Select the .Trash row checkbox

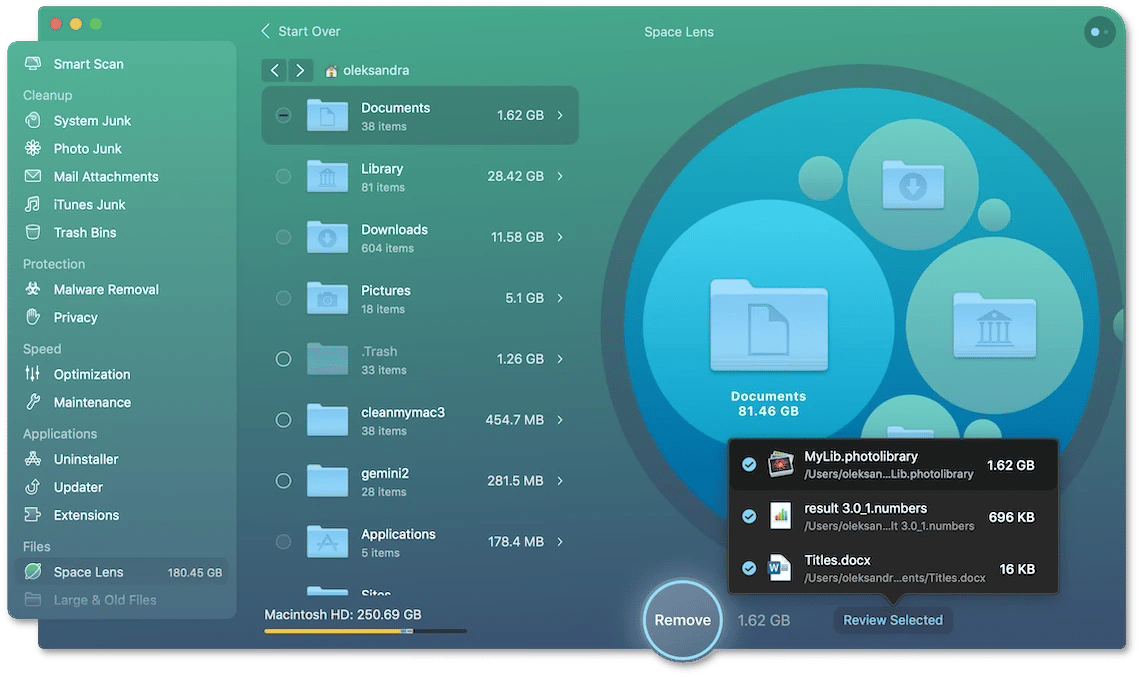283,359
